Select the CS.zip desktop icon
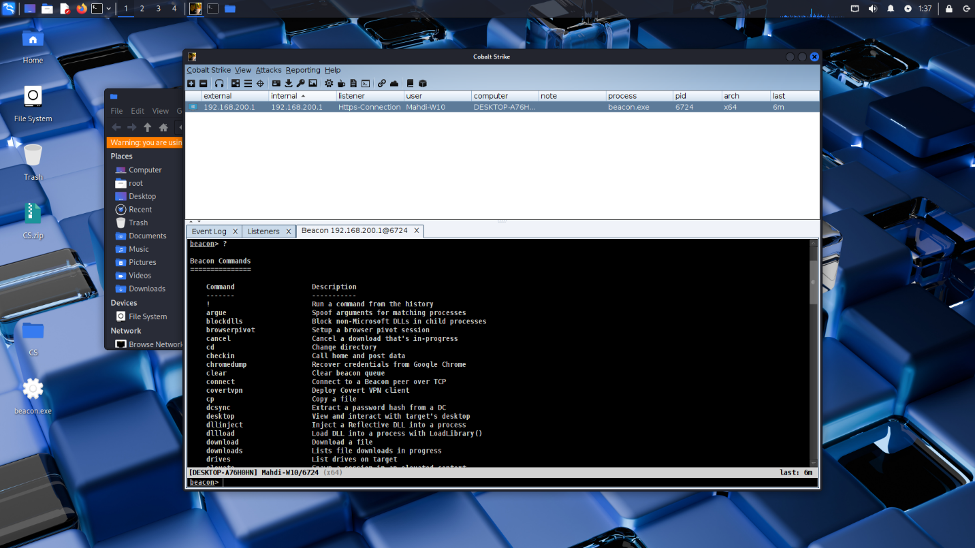 [32, 220]
